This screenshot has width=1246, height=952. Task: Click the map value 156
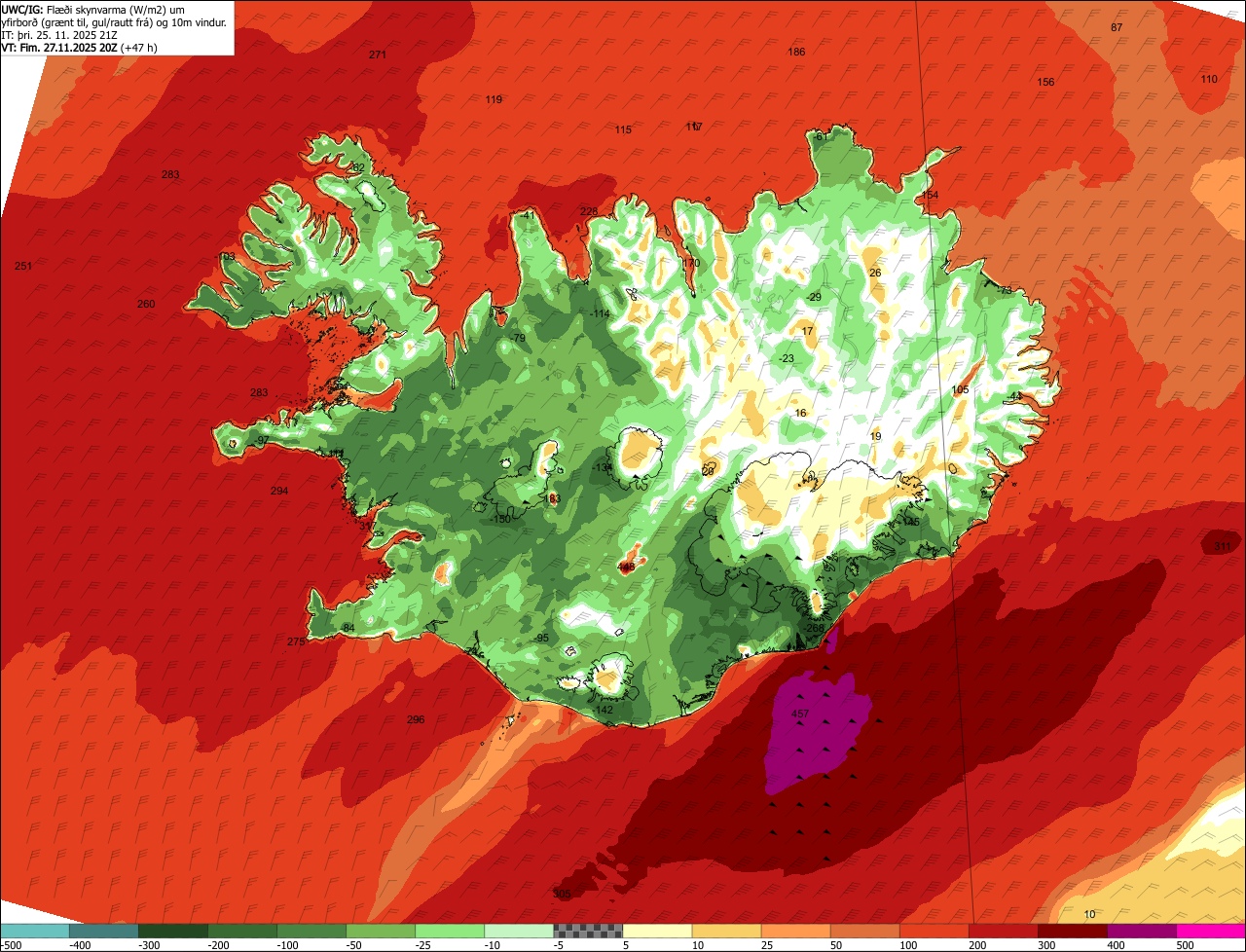pyautogui.click(x=1045, y=82)
